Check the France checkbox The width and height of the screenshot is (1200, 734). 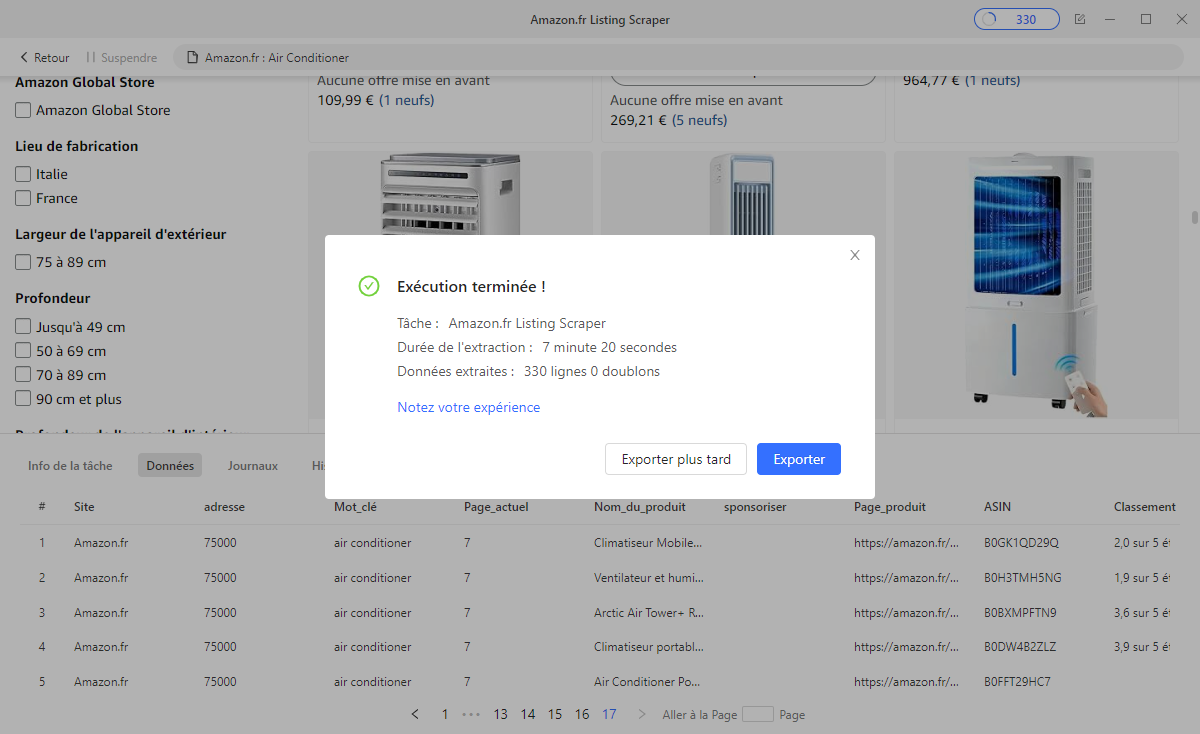tap(23, 198)
